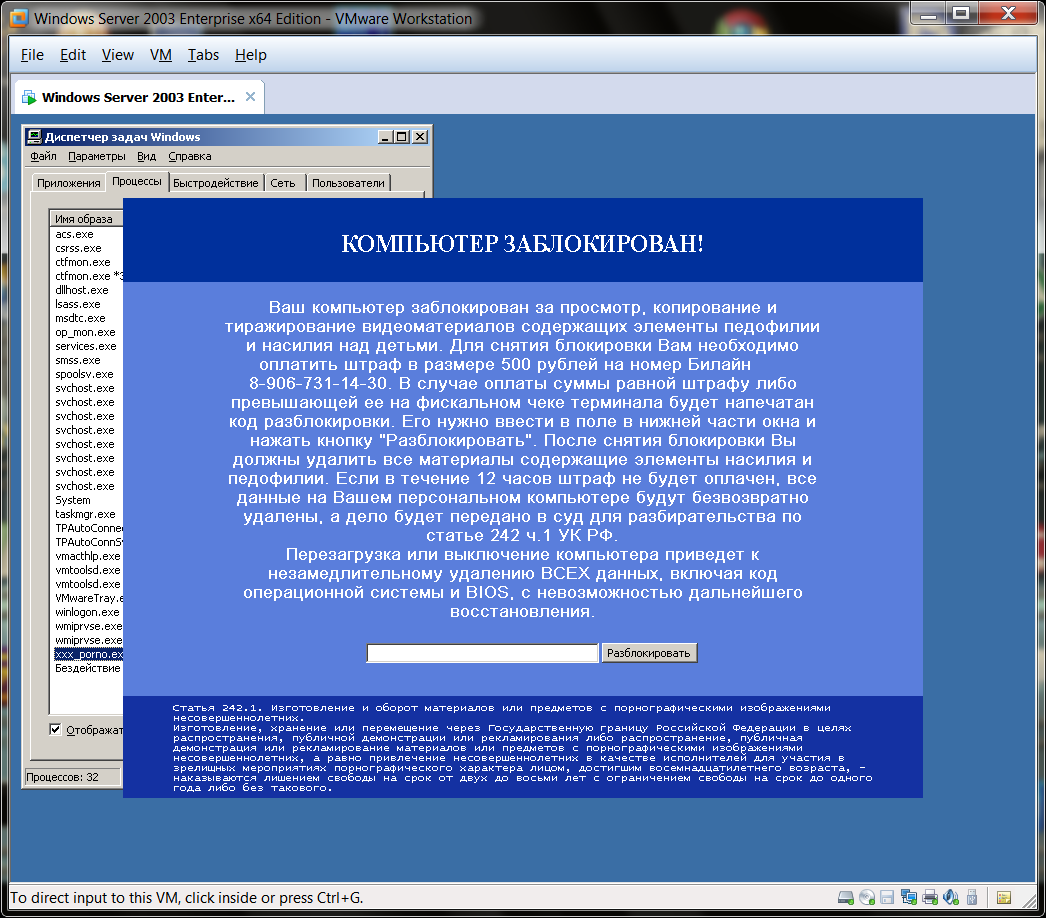Click the Разблокировать button
Viewport: 1046px width, 918px height.
(648, 653)
